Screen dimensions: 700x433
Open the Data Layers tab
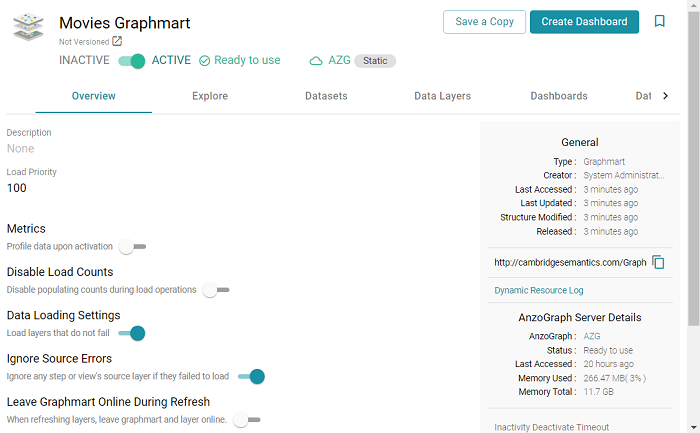[x=442, y=96]
